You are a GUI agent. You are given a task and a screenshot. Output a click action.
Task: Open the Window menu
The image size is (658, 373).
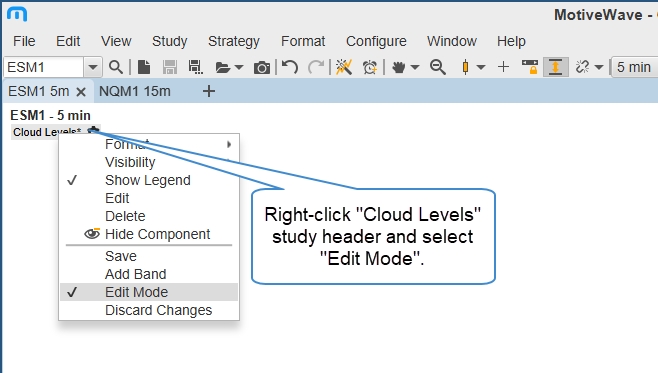coord(452,41)
